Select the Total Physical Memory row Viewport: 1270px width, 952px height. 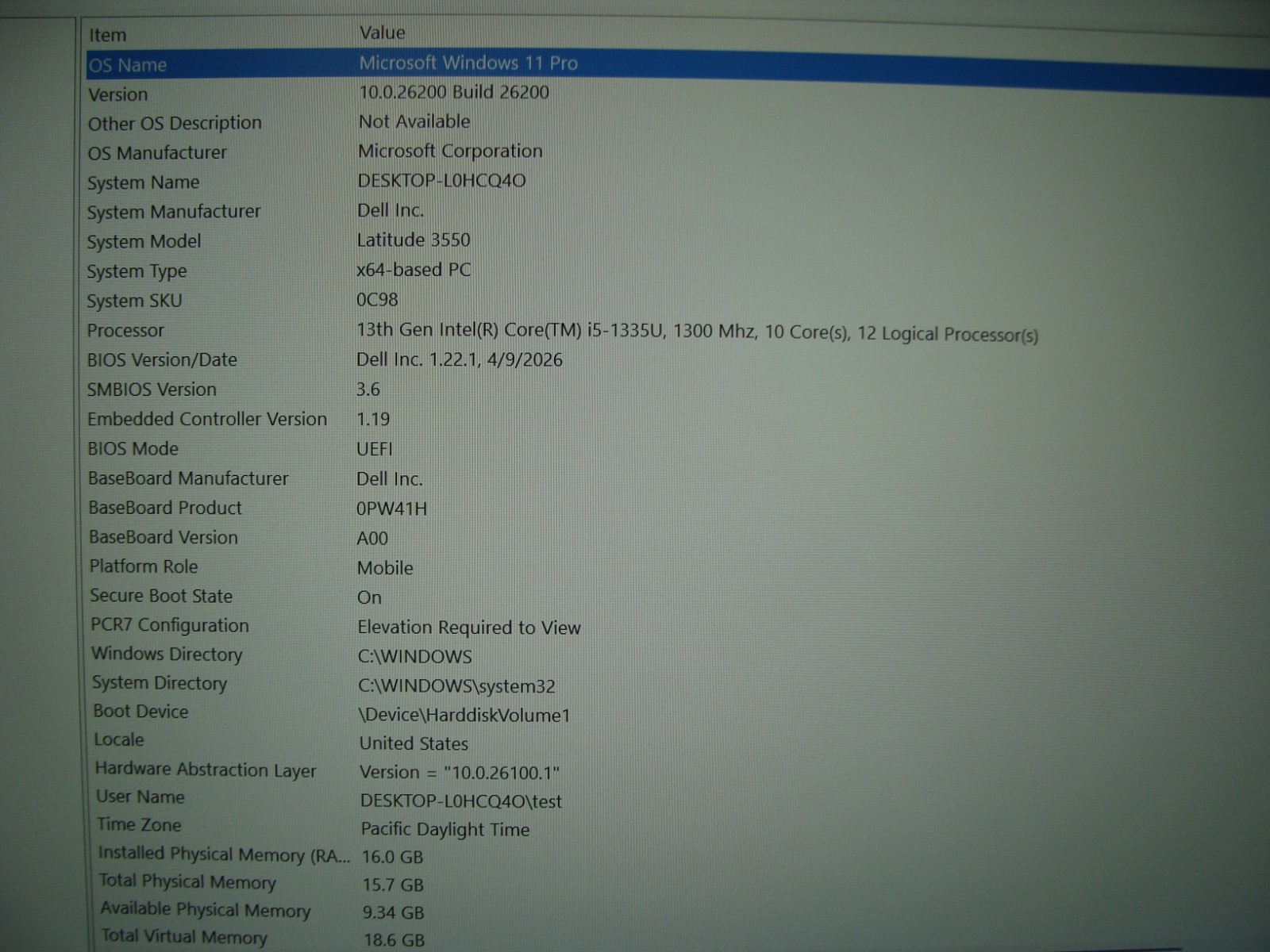tap(187, 882)
